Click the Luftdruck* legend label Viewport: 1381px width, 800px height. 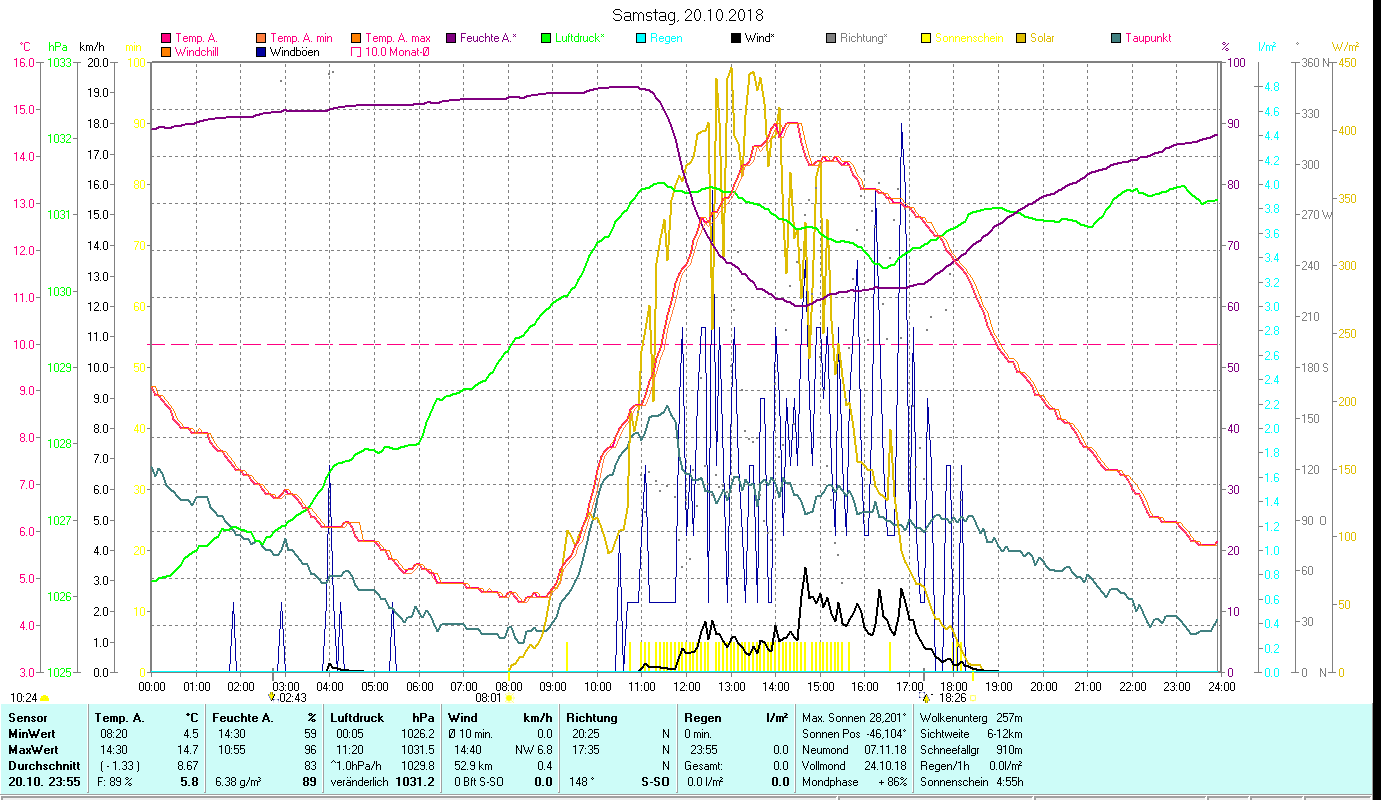580,39
